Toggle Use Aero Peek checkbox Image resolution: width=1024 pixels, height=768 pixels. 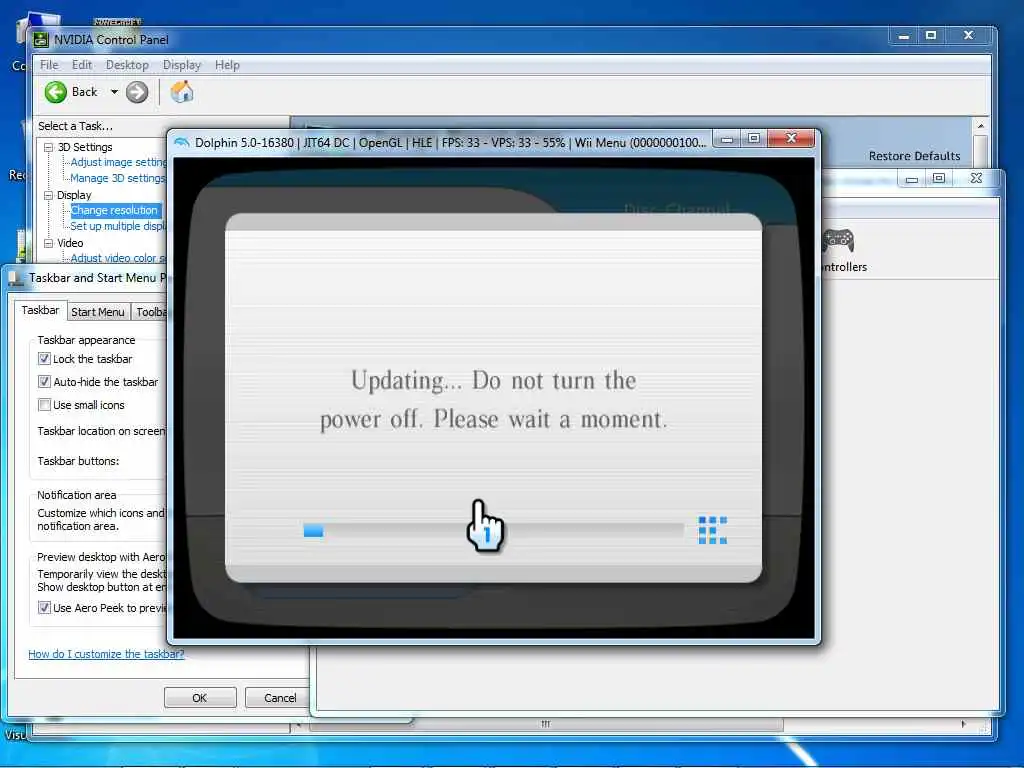(44, 608)
